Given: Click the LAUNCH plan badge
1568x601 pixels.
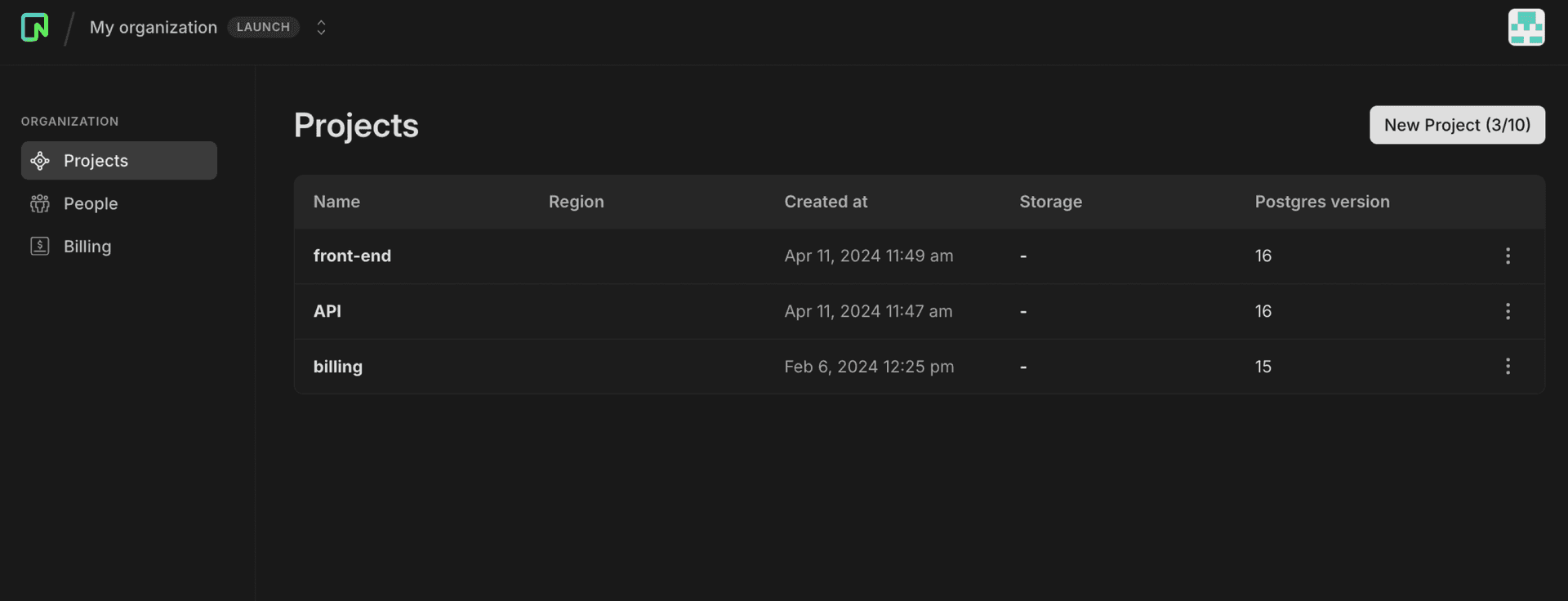Looking at the screenshot, I should point(263,27).
